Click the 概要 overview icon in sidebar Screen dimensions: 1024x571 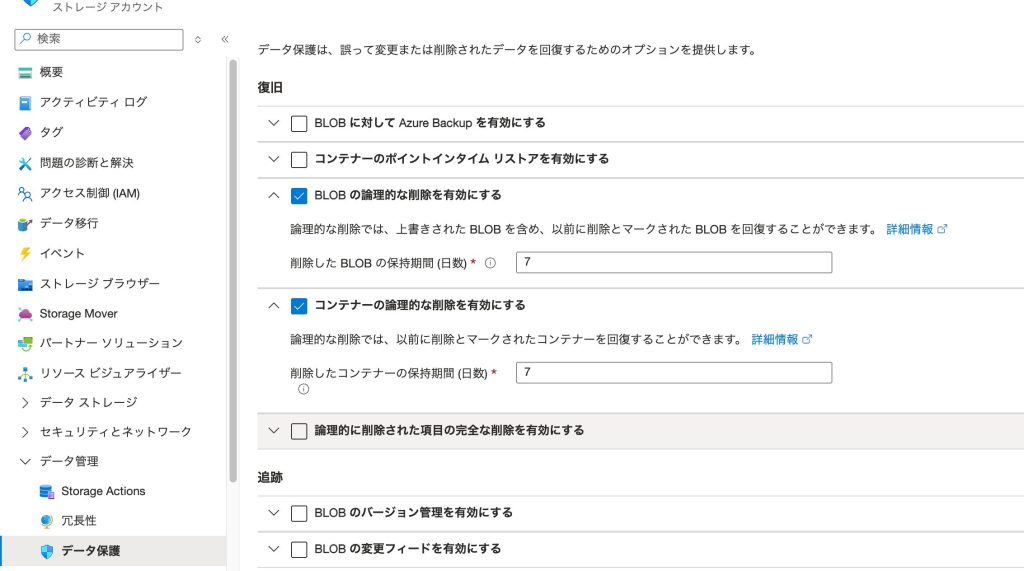point(25,72)
